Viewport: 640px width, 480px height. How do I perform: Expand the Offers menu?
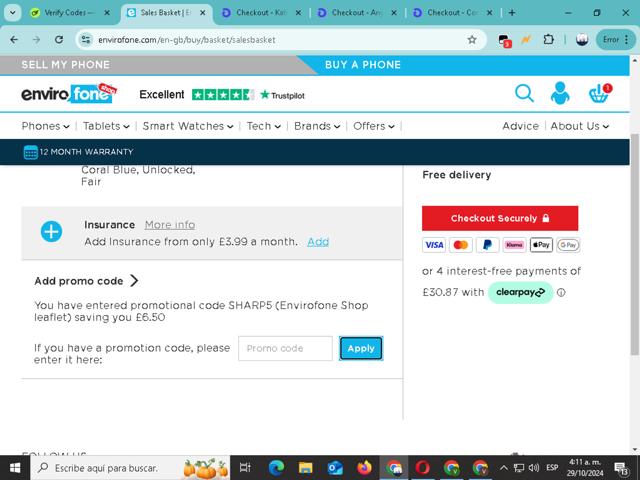(374, 126)
